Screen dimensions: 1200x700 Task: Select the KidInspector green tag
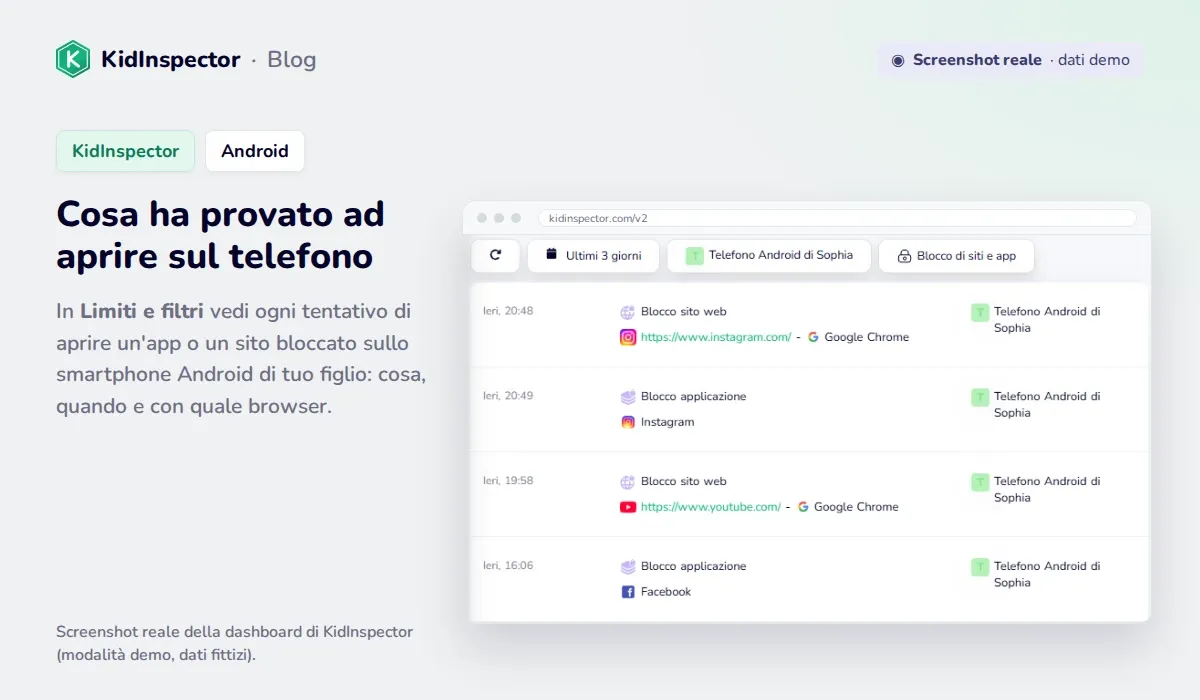pos(125,151)
